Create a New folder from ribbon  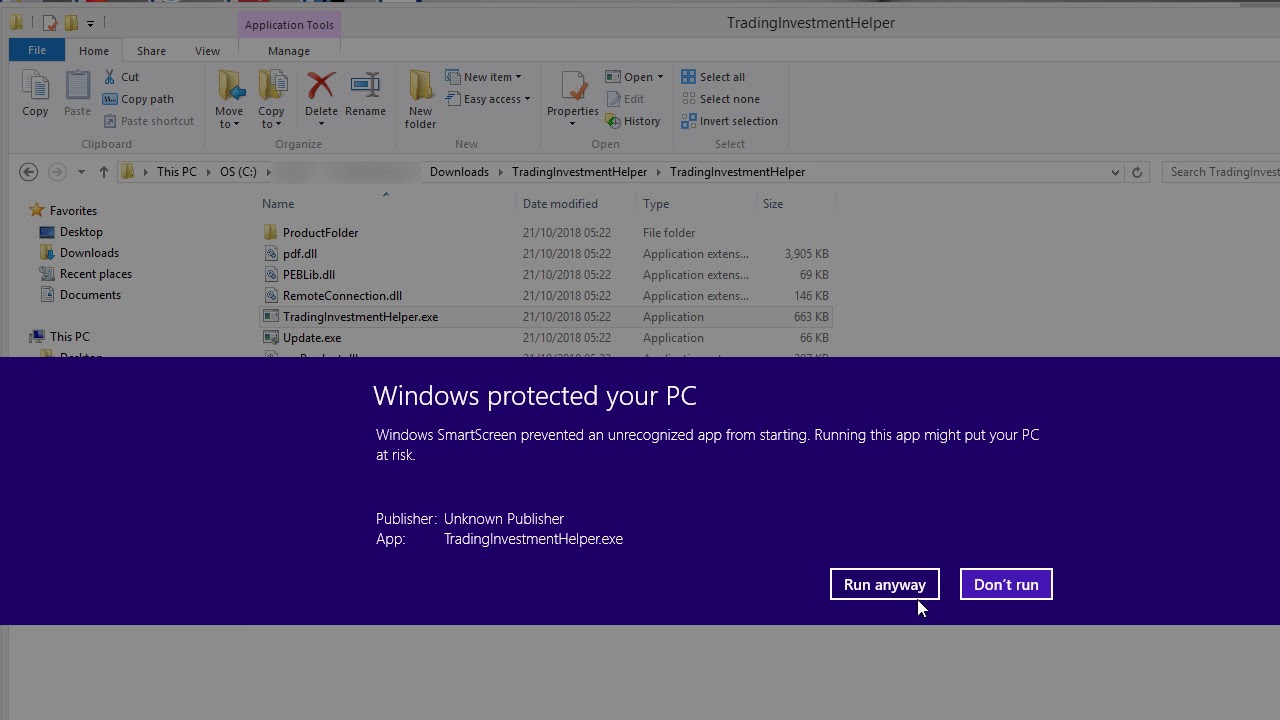[x=420, y=100]
